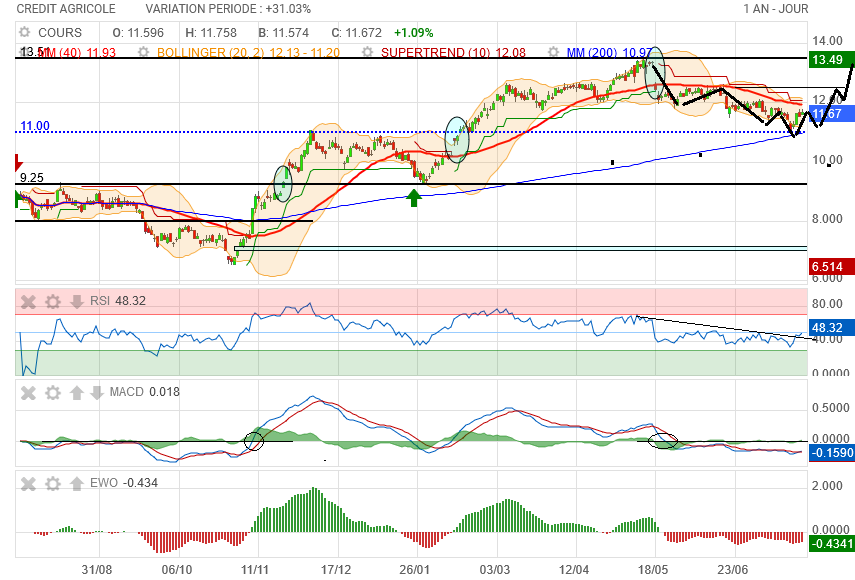Open the EWO settings gear
The height and width of the screenshot is (580, 855).
pyautogui.click(x=53, y=484)
